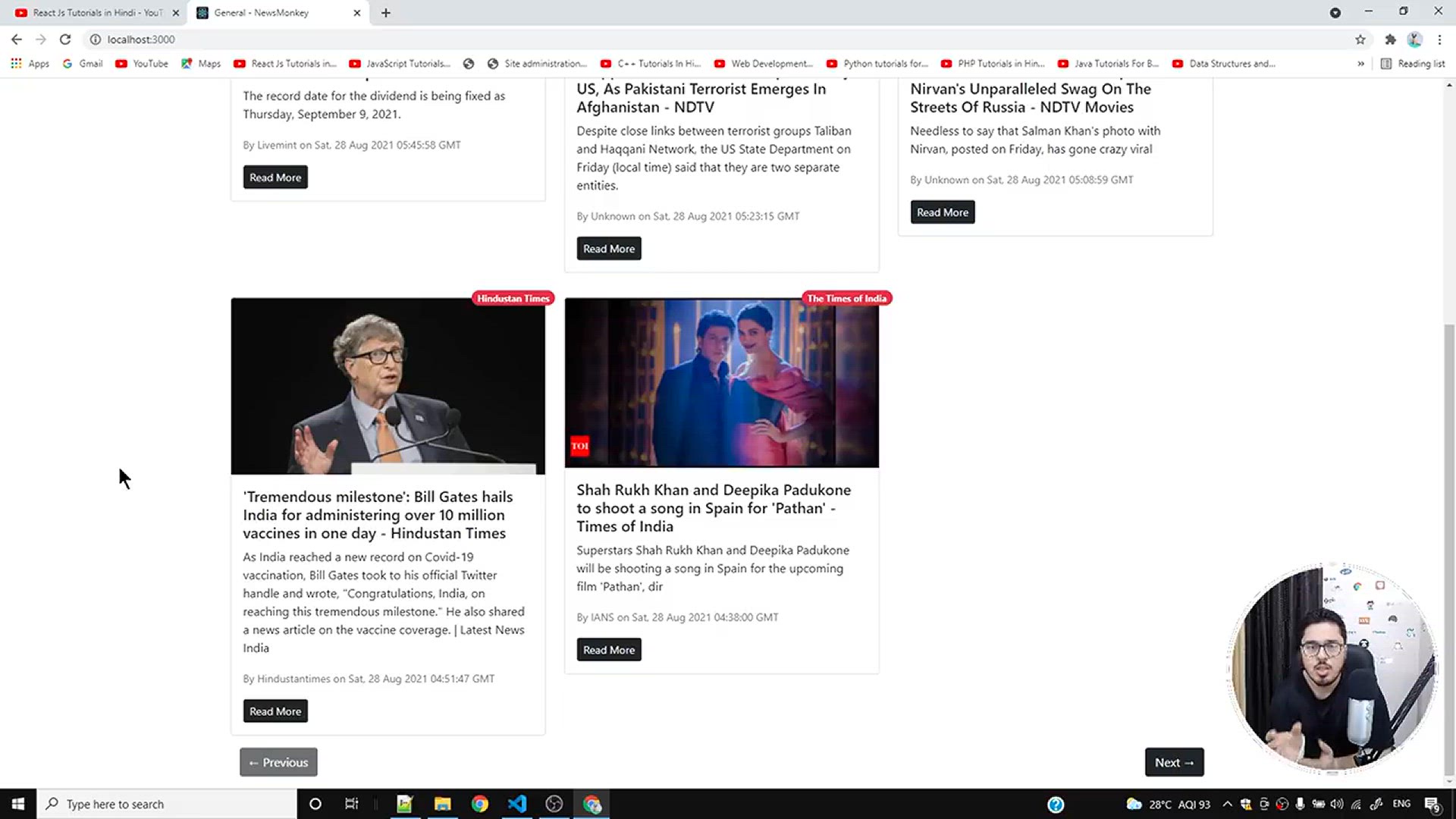Read More on Shah Rukh Khan article
The height and width of the screenshot is (819, 1456).
(609, 650)
